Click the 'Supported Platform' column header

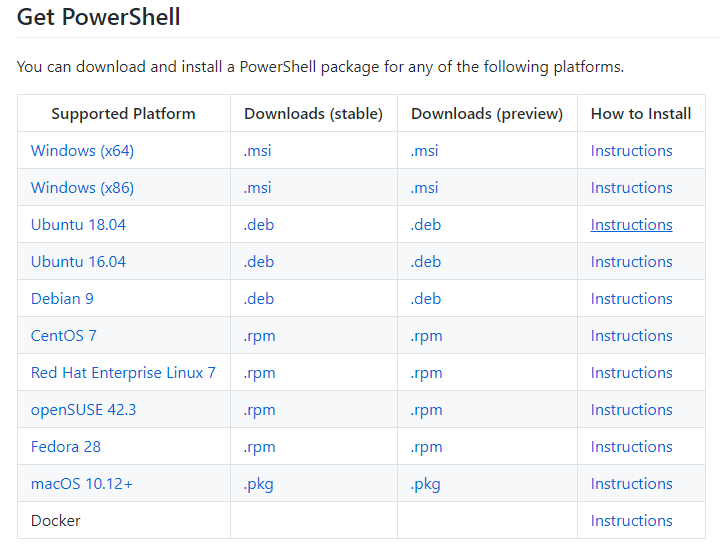tap(124, 113)
